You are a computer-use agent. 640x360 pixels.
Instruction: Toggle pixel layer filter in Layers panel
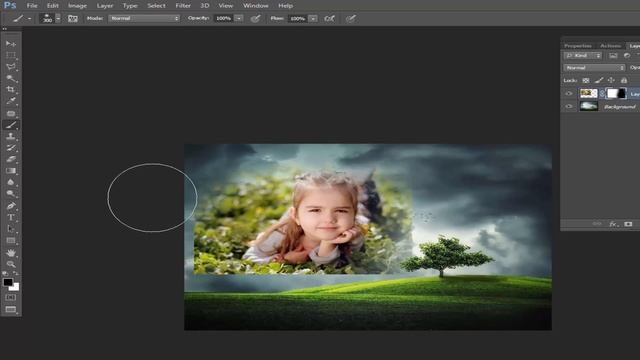click(613, 56)
